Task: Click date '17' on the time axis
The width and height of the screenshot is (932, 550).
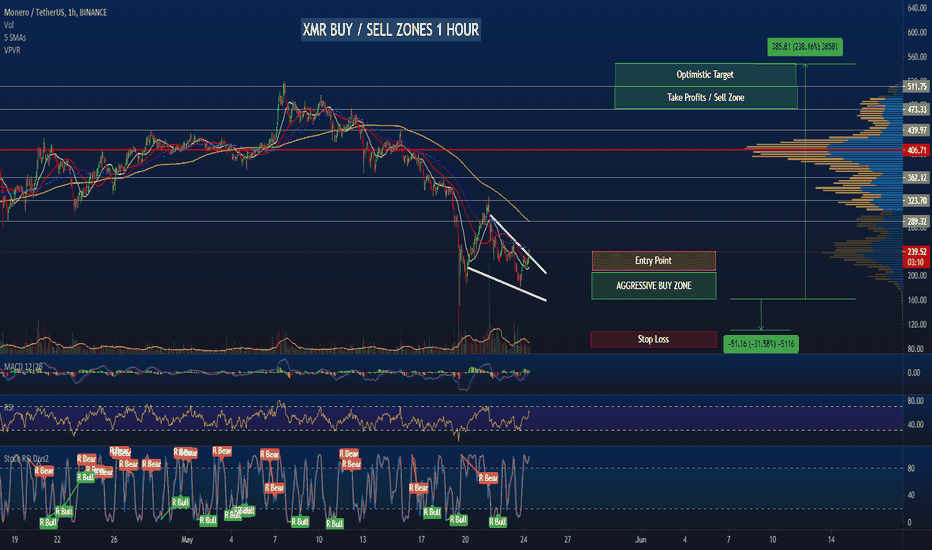Action: click(421, 540)
